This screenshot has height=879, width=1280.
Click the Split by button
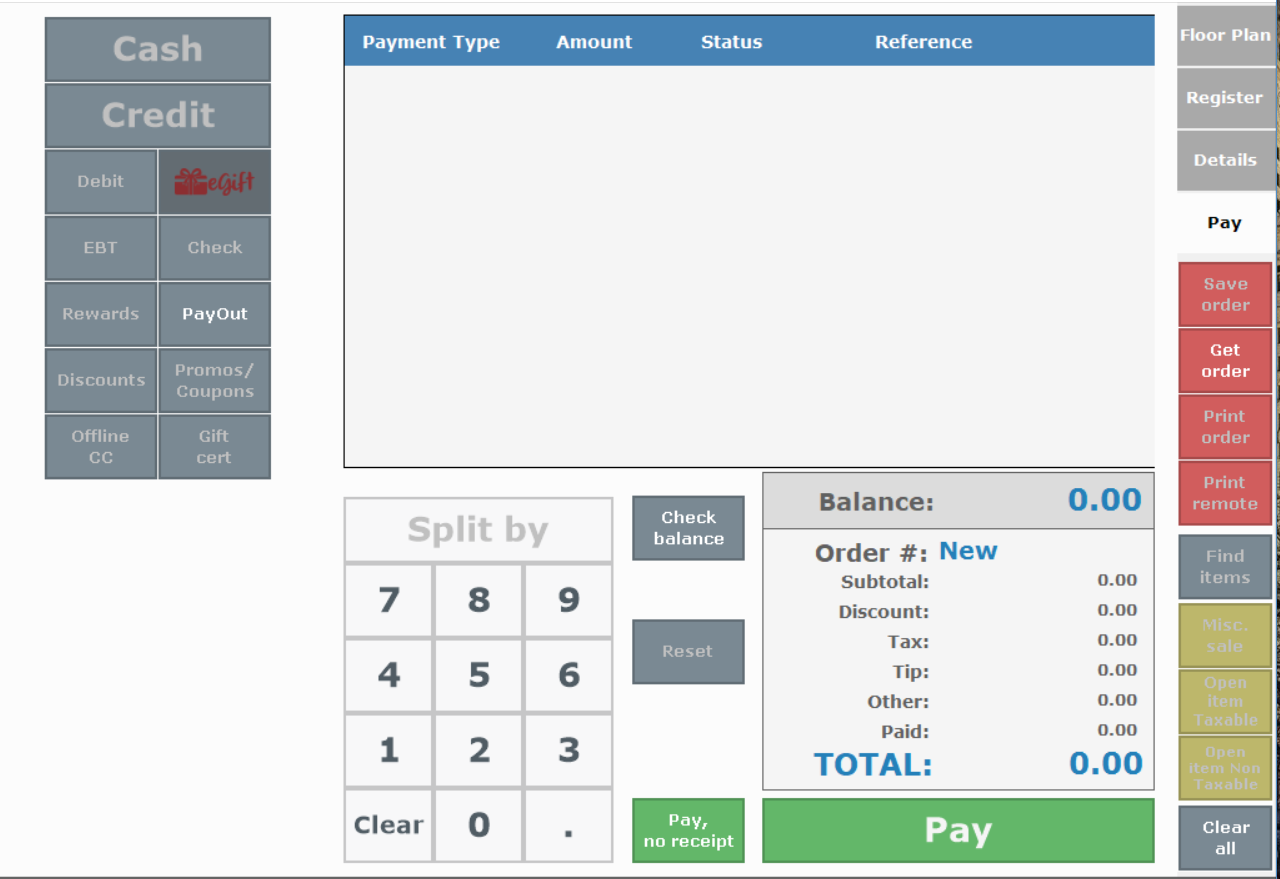[478, 530]
